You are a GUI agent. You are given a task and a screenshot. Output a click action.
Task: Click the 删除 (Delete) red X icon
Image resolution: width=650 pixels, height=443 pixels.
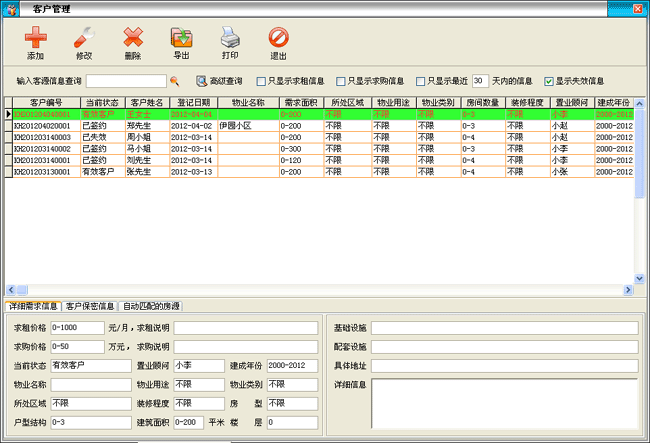tap(133, 39)
